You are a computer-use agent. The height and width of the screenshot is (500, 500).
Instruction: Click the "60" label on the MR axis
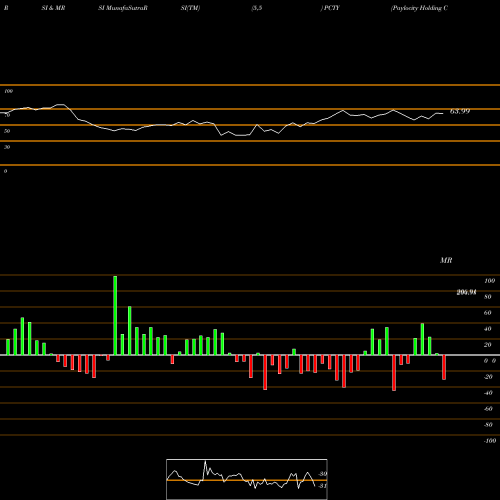coord(488,313)
